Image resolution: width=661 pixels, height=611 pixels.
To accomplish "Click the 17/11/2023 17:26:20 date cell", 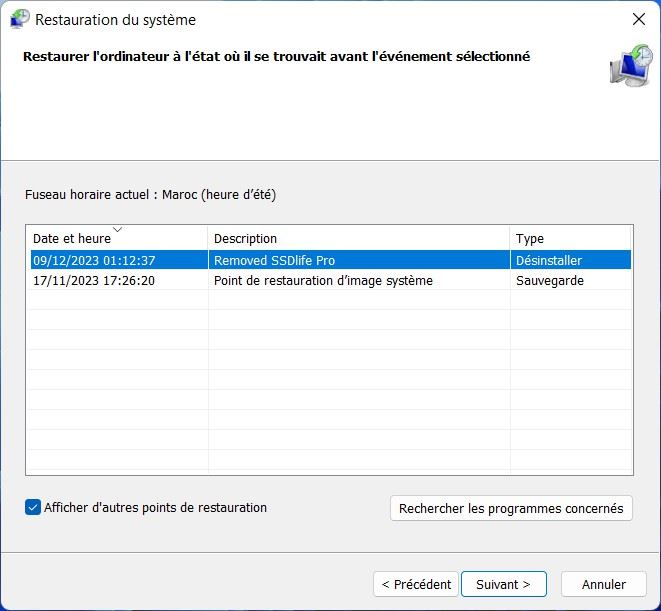I will (94, 281).
